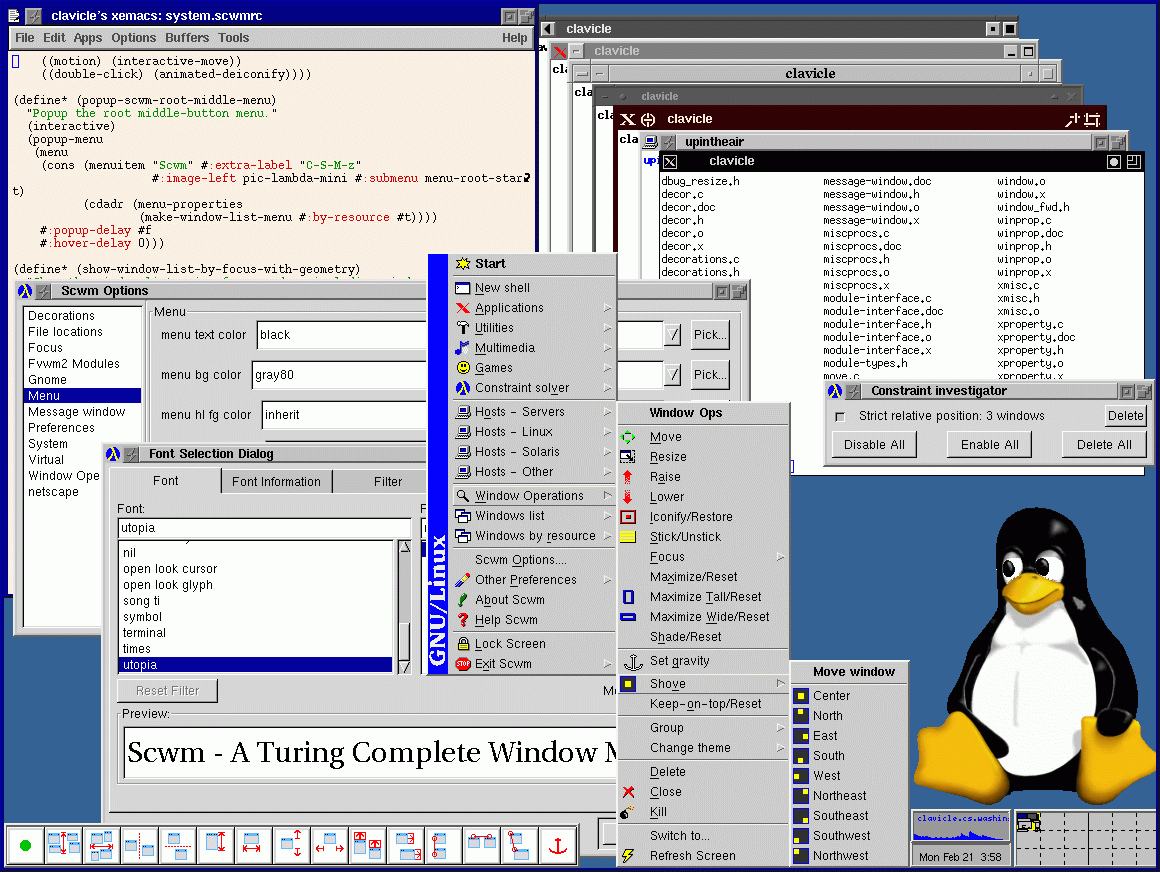Click the Font name input field
Image resolution: width=1160 pixels, height=872 pixels.
coord(264,528)
